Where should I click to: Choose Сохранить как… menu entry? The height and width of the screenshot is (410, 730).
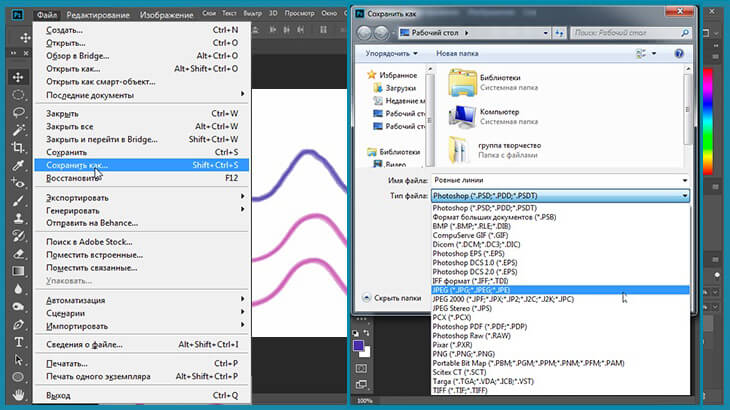point(142,165)
